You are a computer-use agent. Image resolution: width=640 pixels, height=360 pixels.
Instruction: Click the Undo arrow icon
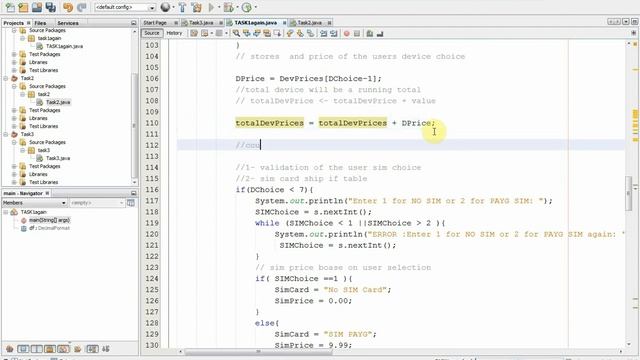pyautogui.click(x=68, y=7)
